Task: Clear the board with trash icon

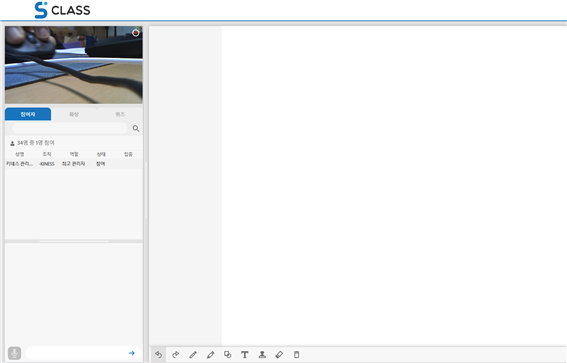Action: (297, 354)
